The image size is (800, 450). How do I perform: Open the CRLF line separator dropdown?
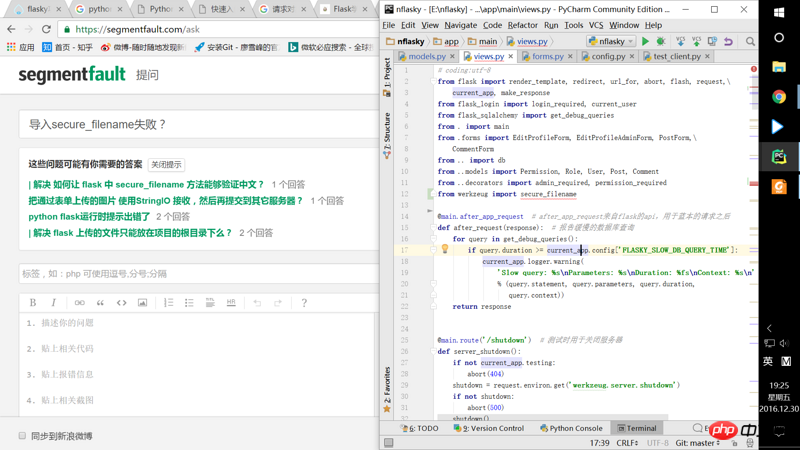coord(627,443)
